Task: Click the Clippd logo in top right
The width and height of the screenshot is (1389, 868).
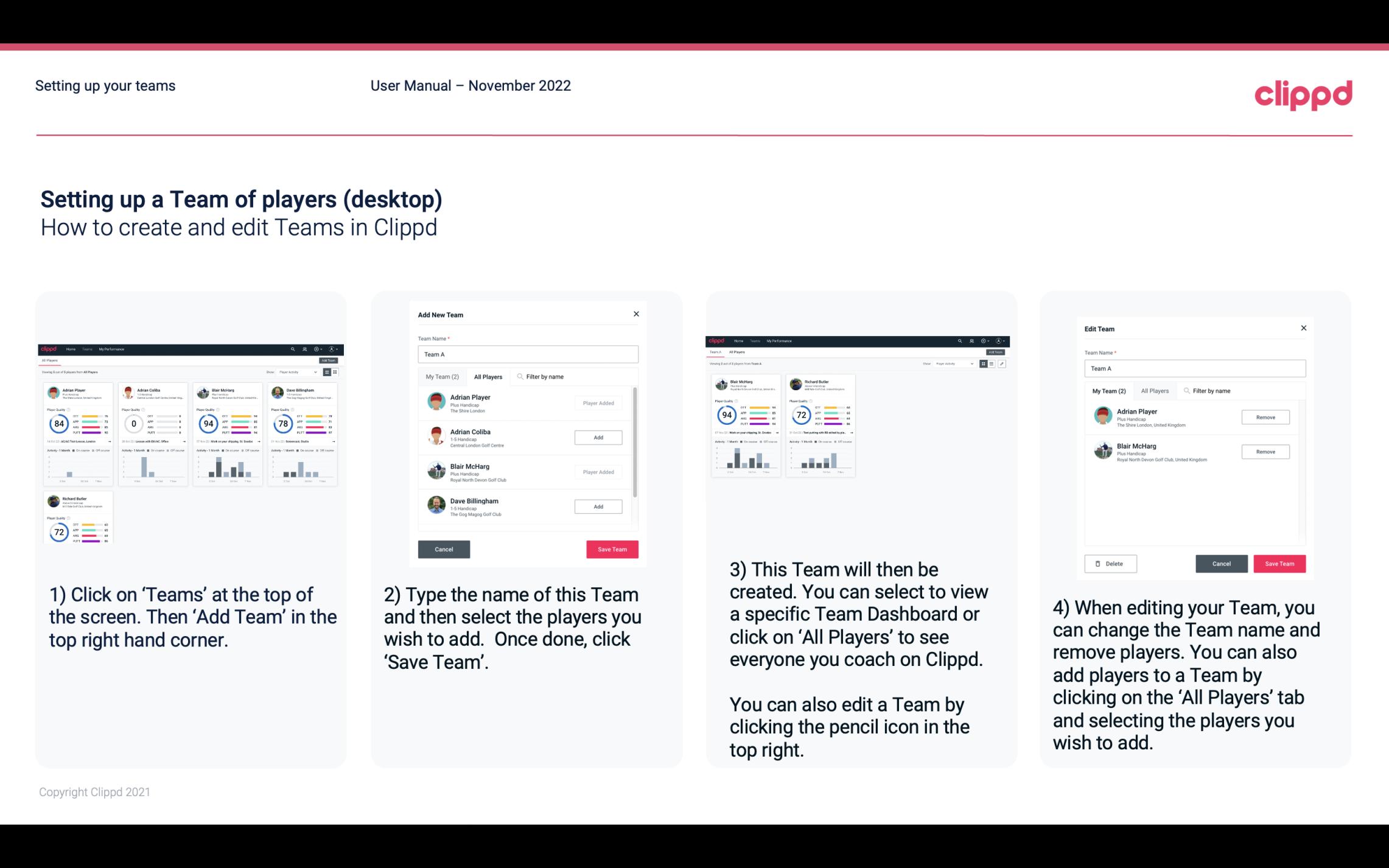Action: click(x=1304, y=94)
